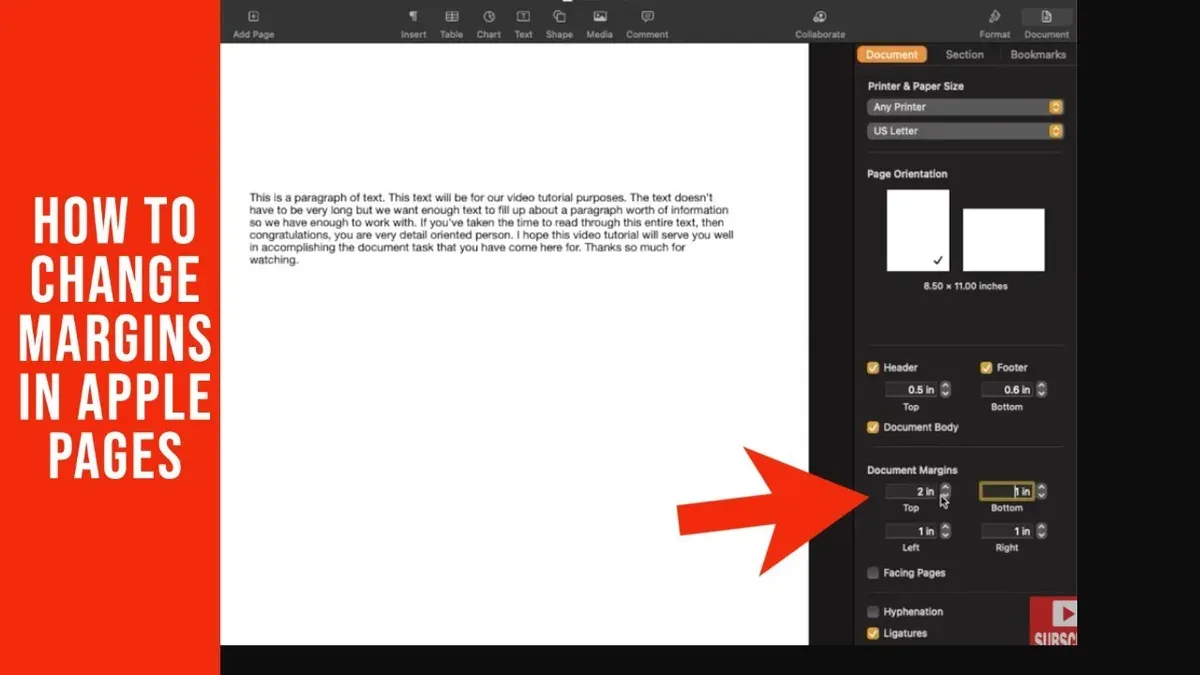Switch to the Section tab
This screenshot has height=675, width=1200.
[965, 55]
